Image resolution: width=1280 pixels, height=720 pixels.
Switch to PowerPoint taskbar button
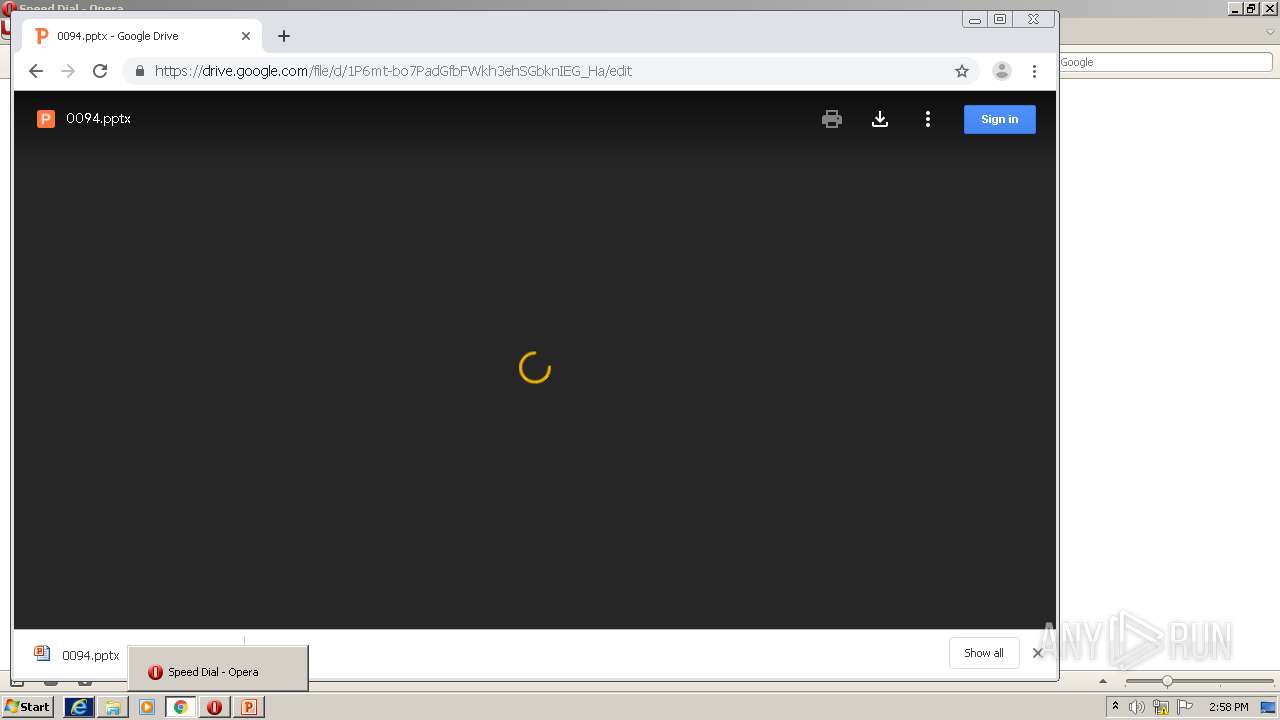[x=249, y=707]
